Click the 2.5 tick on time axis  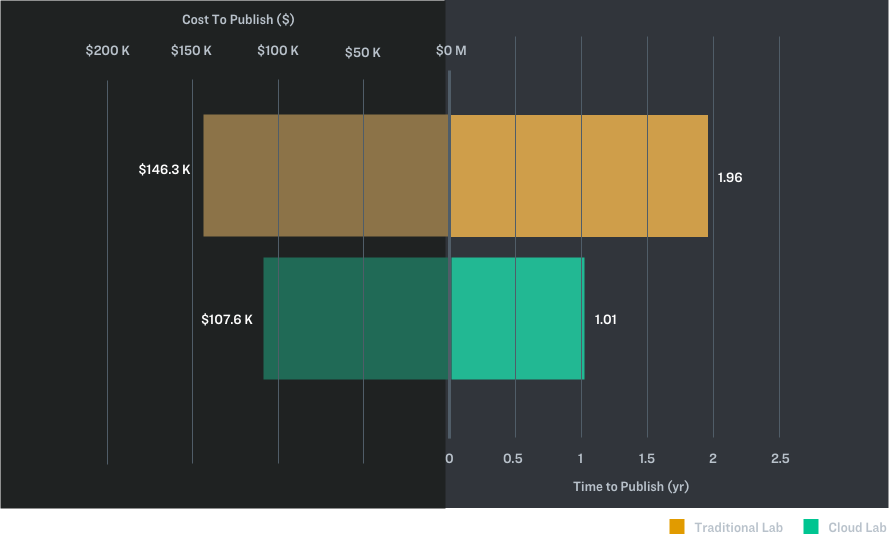(x=780, y=459)
